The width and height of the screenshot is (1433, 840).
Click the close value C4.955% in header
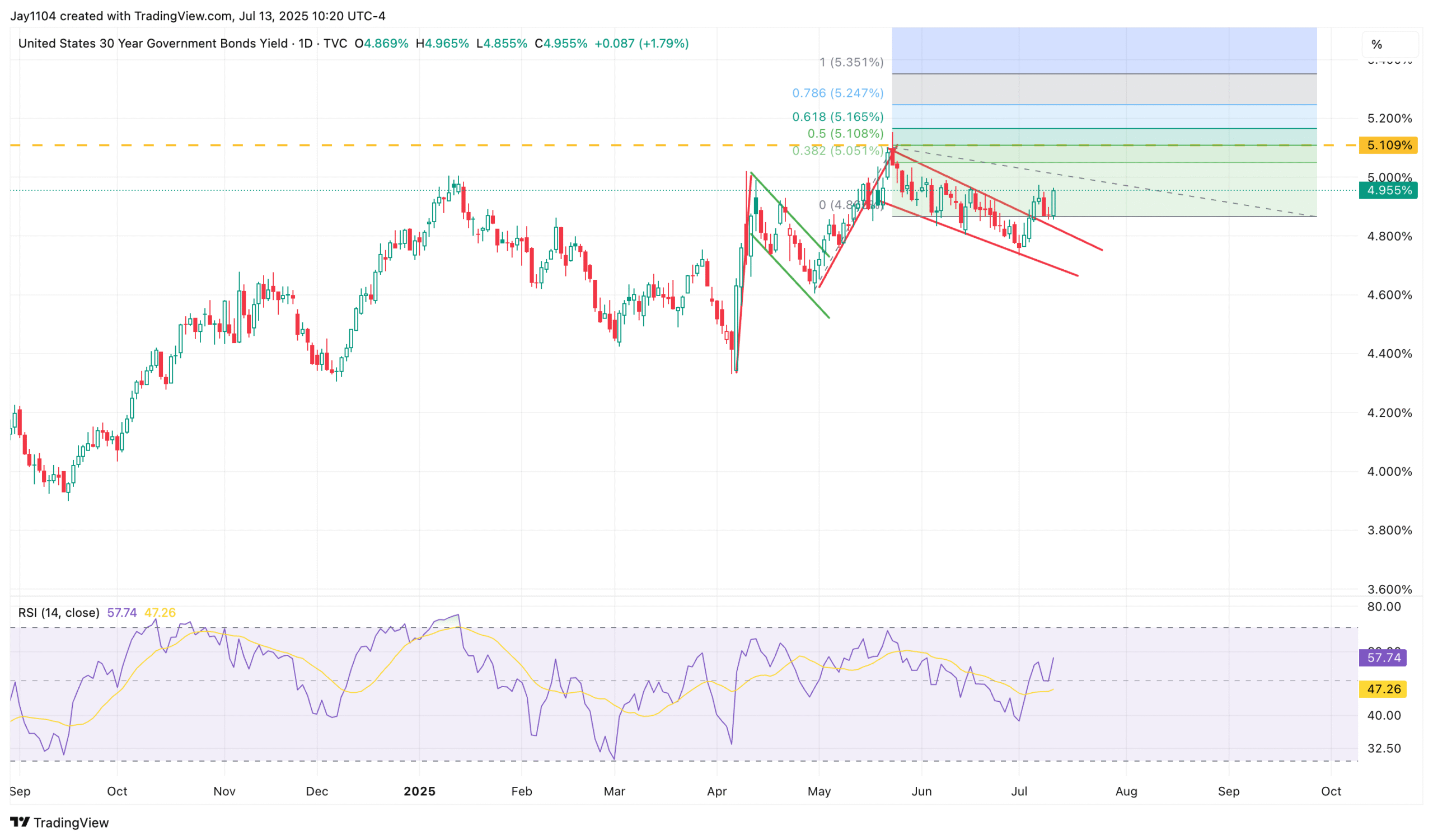pos(561,44)
